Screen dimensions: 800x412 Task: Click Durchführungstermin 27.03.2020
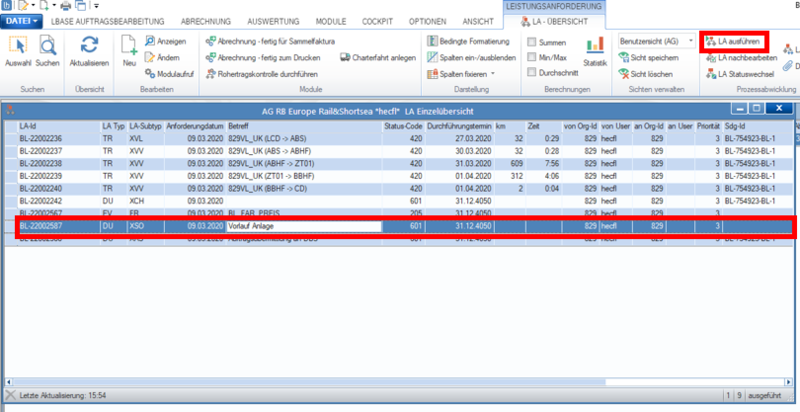coord(473,138)
